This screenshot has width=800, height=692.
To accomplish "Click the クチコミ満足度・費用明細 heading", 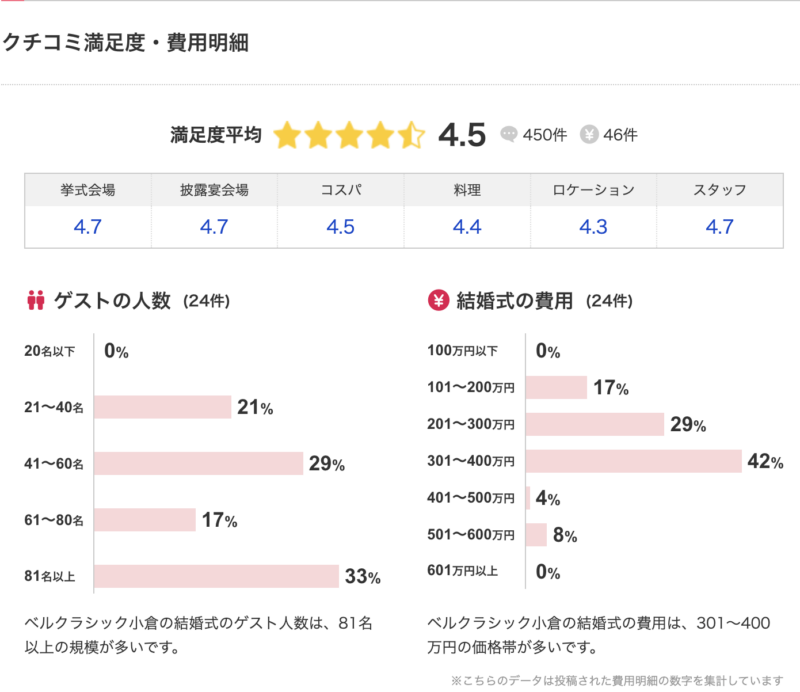I will [125, 42].
